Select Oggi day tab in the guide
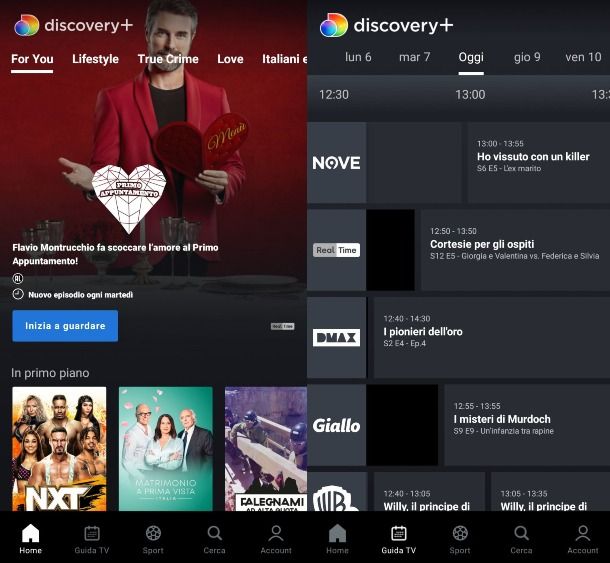 [x=471, y=57]
